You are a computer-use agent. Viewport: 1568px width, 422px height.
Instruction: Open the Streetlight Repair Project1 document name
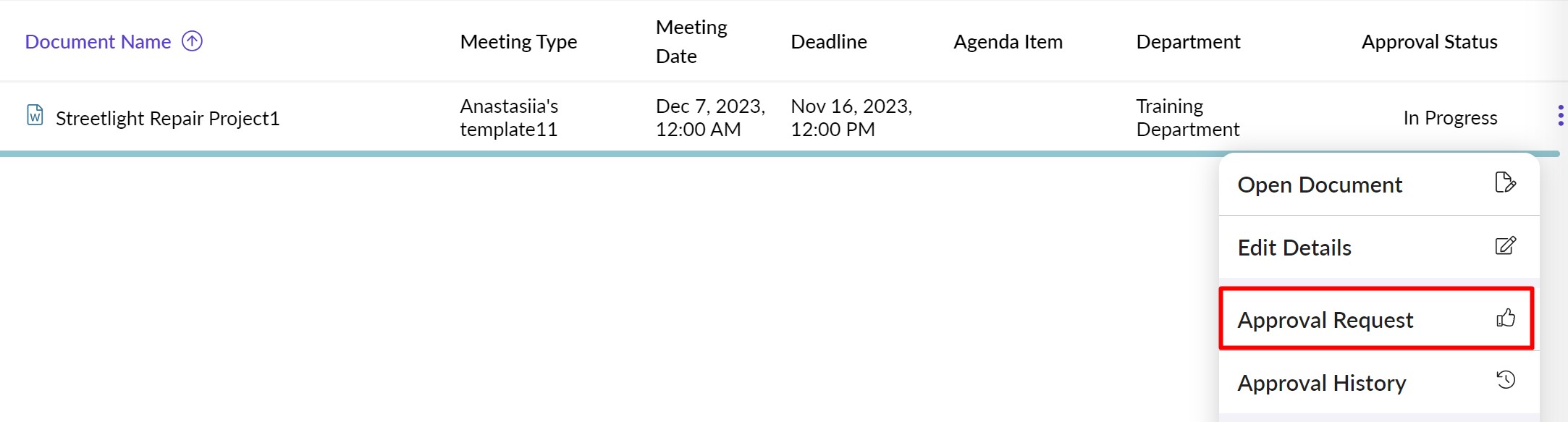point(167,118)
